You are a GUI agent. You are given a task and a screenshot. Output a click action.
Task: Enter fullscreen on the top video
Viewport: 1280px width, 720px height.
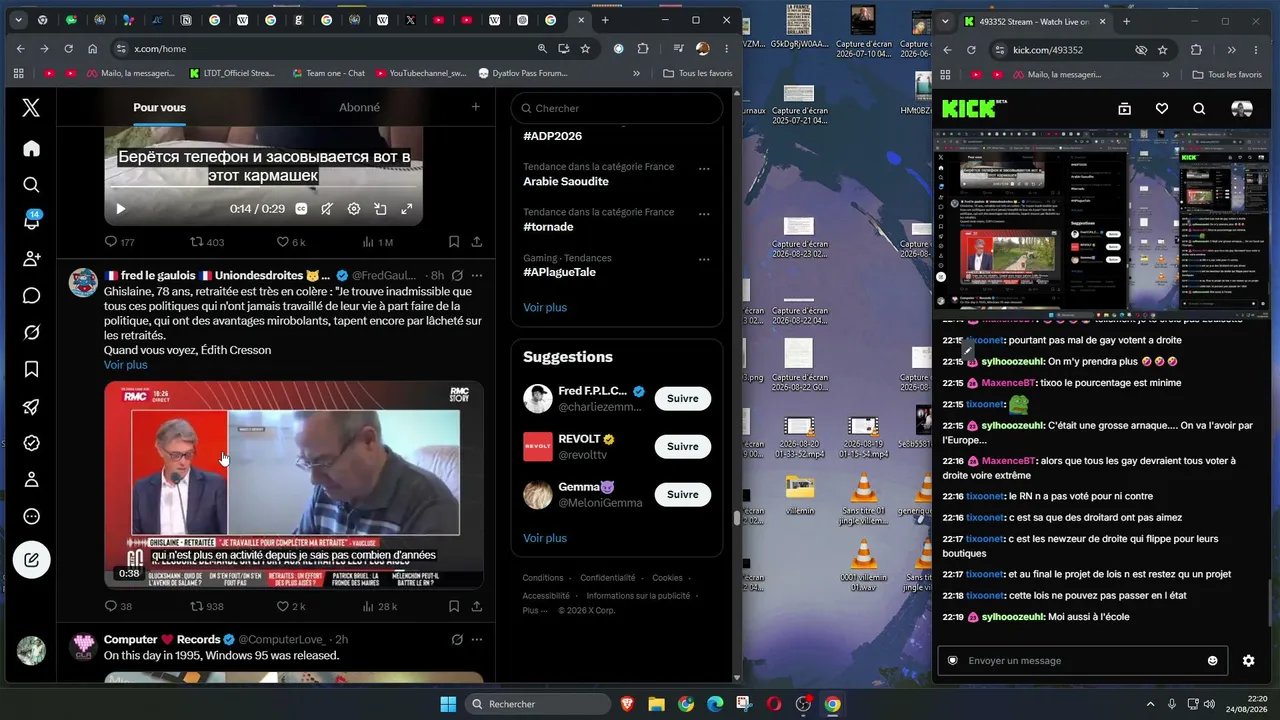407,209
